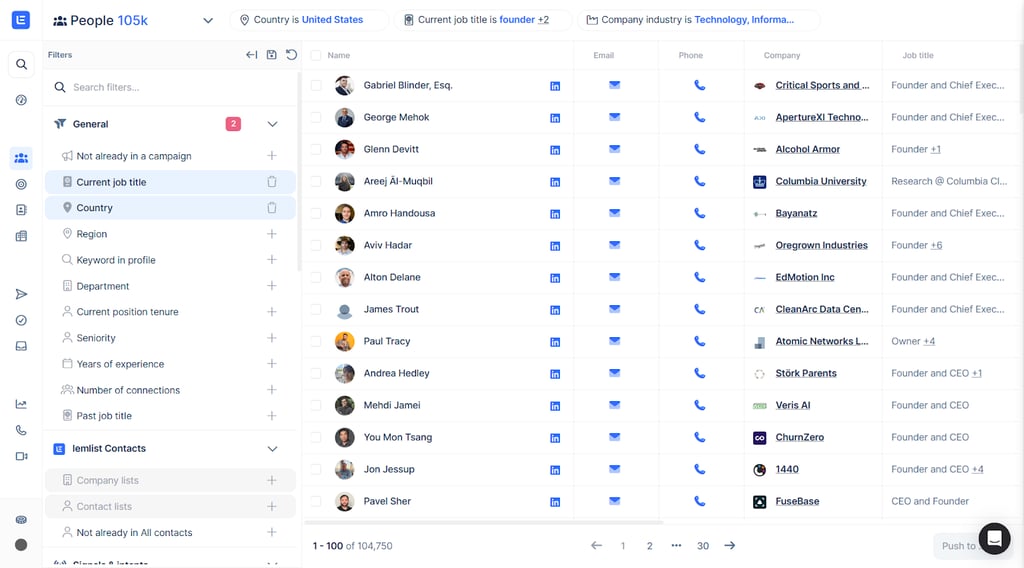Save the current filters with disk icon
Image resolution: width=1024 pixels, height=568 pixels.
(x=272, y=55)
